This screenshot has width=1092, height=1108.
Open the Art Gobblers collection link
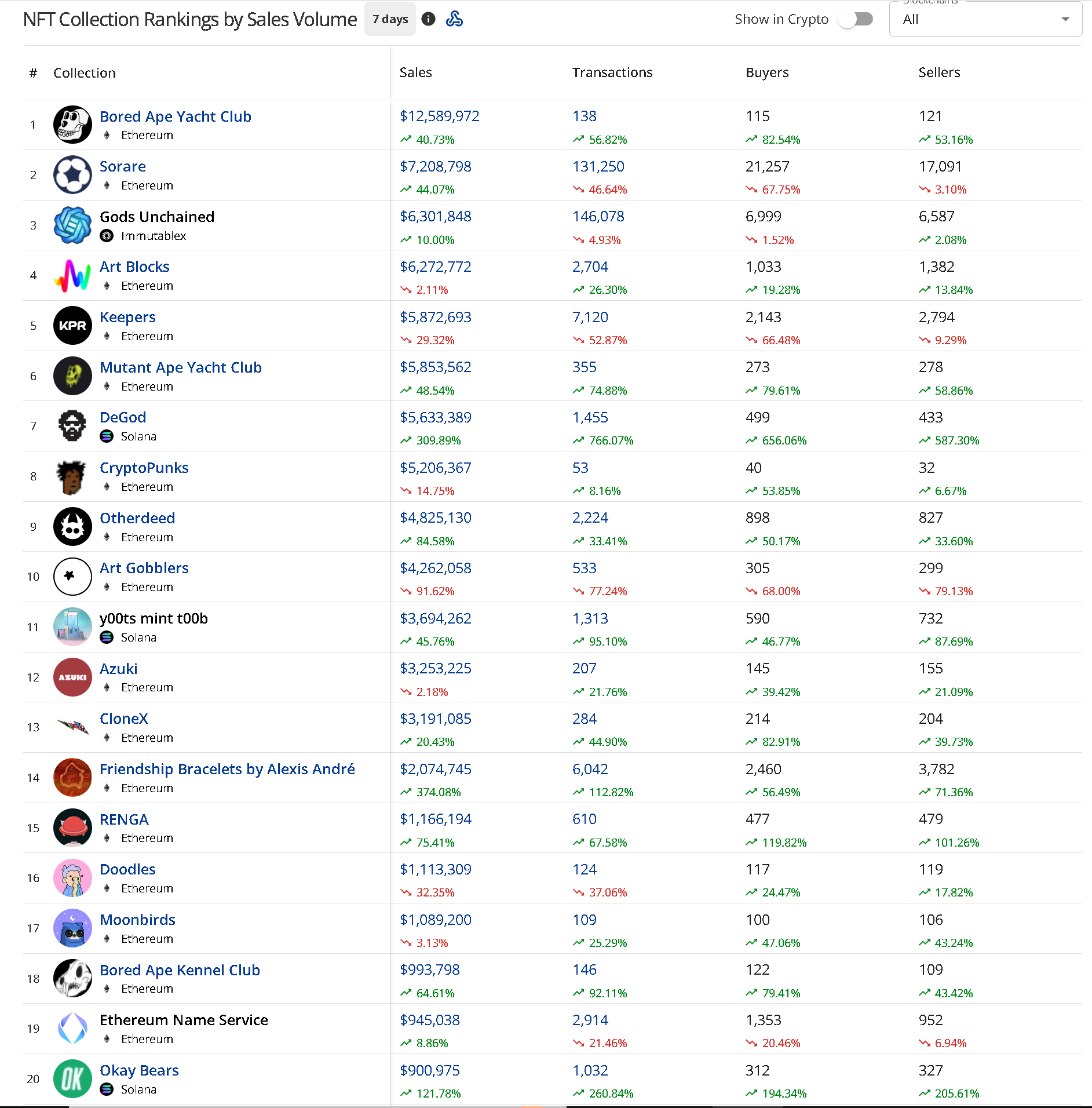click(144, 568)
